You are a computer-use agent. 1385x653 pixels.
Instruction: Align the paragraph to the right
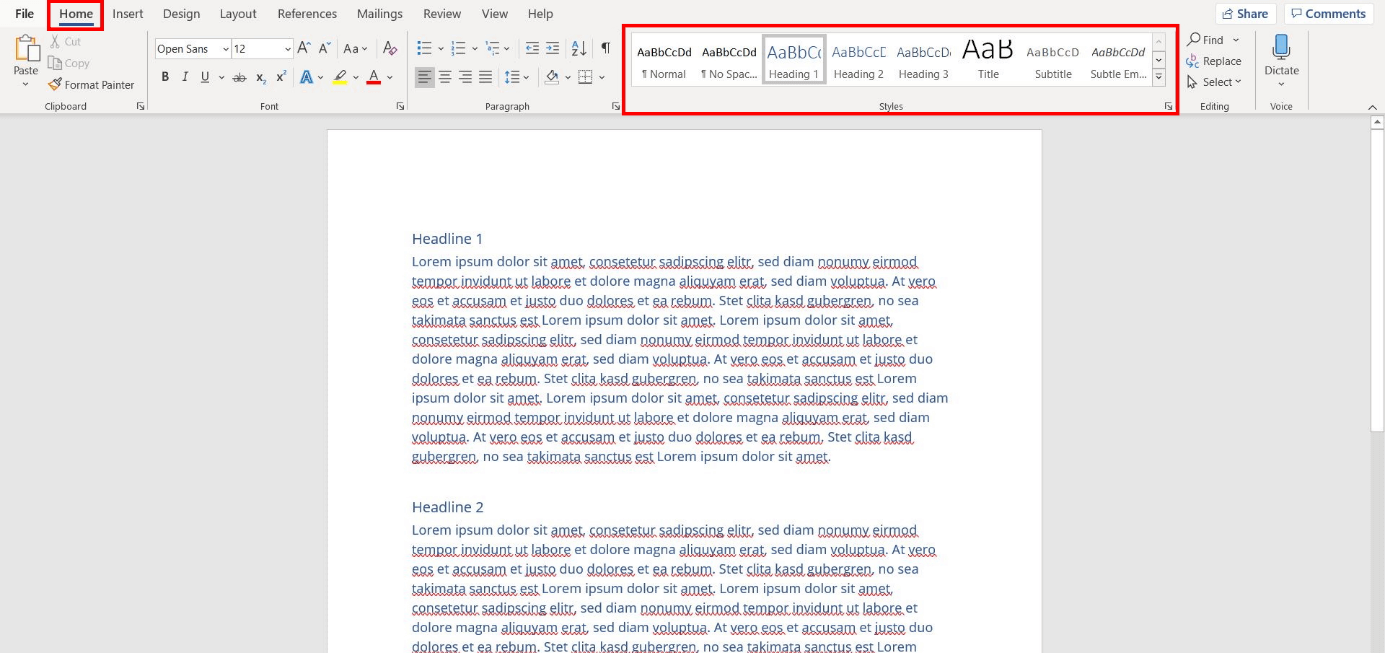(x=465, y=77)
